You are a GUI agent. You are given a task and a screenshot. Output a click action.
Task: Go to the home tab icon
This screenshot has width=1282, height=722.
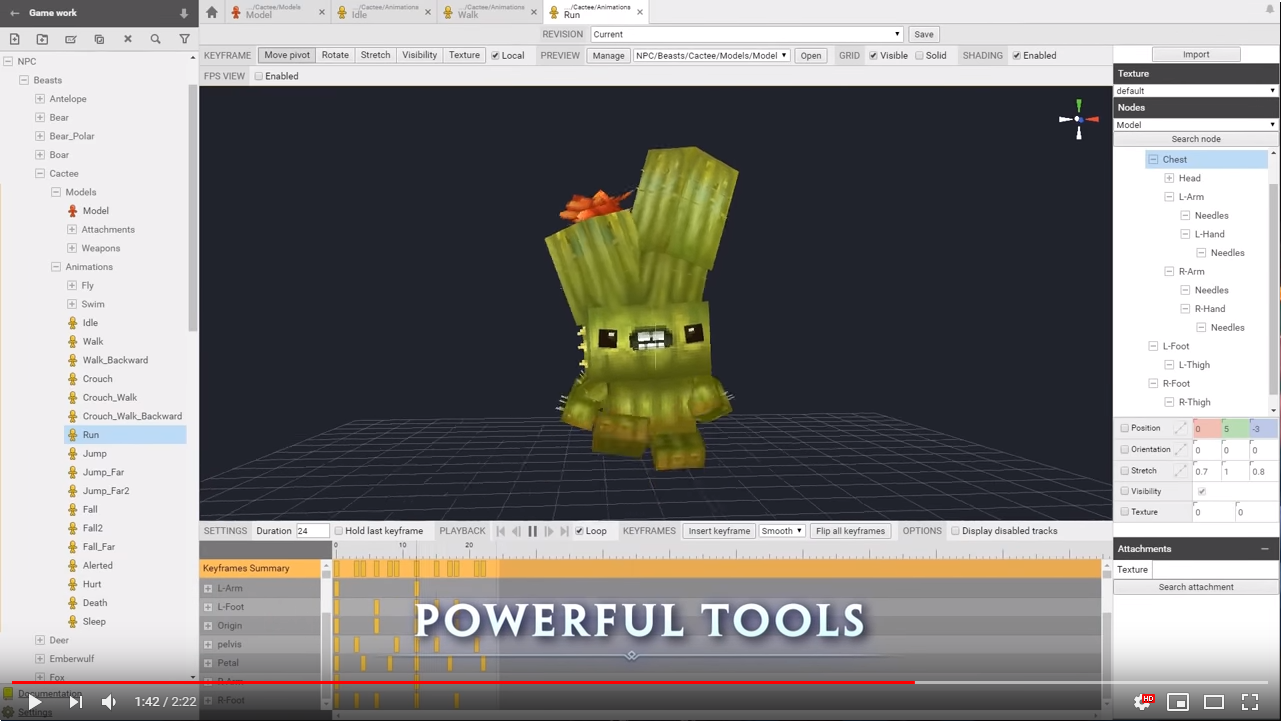(212, 12)
